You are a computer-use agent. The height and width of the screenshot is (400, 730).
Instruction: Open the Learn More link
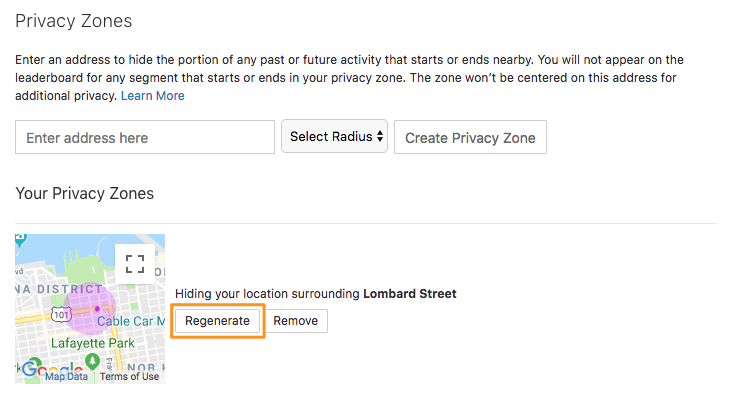pos(153,96)
